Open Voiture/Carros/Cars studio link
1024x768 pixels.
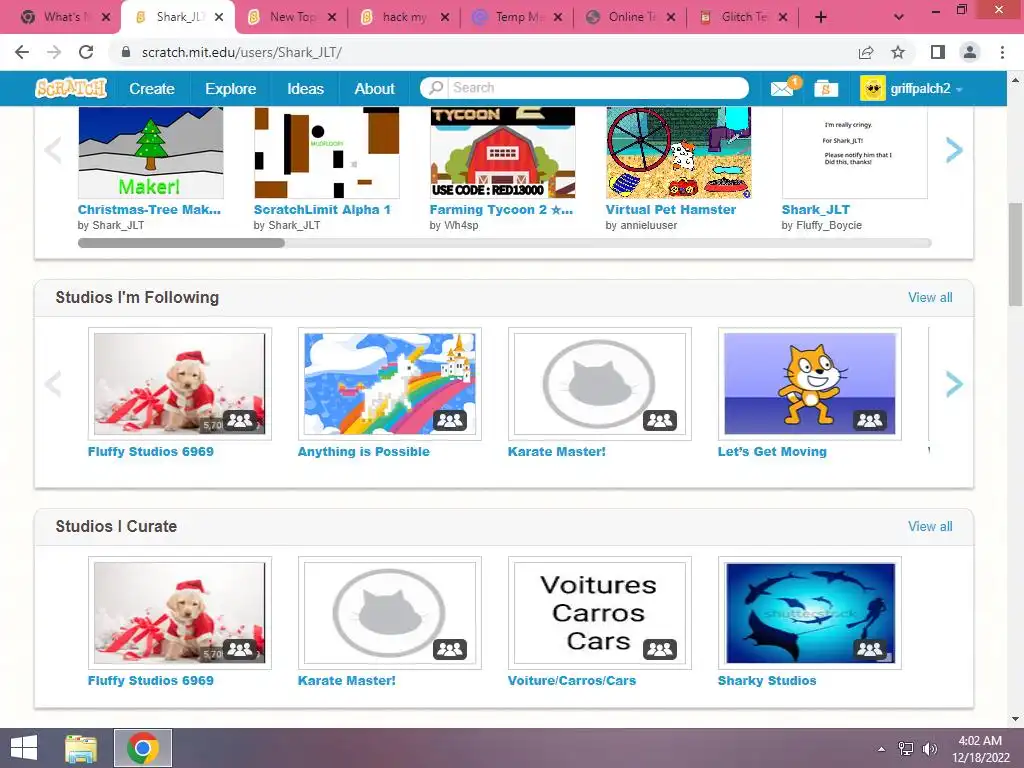pos(572,680)
